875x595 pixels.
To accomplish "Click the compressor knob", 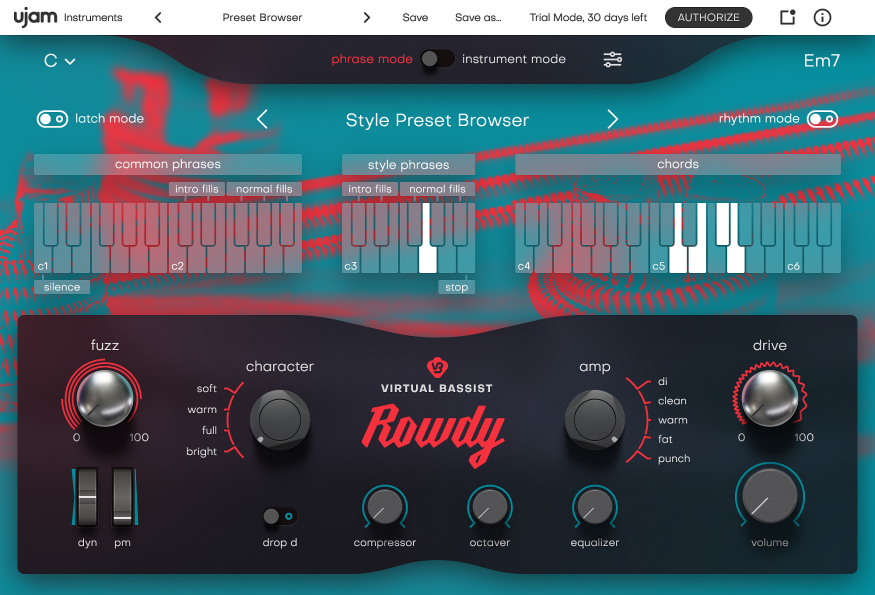I will pos(384,507).
